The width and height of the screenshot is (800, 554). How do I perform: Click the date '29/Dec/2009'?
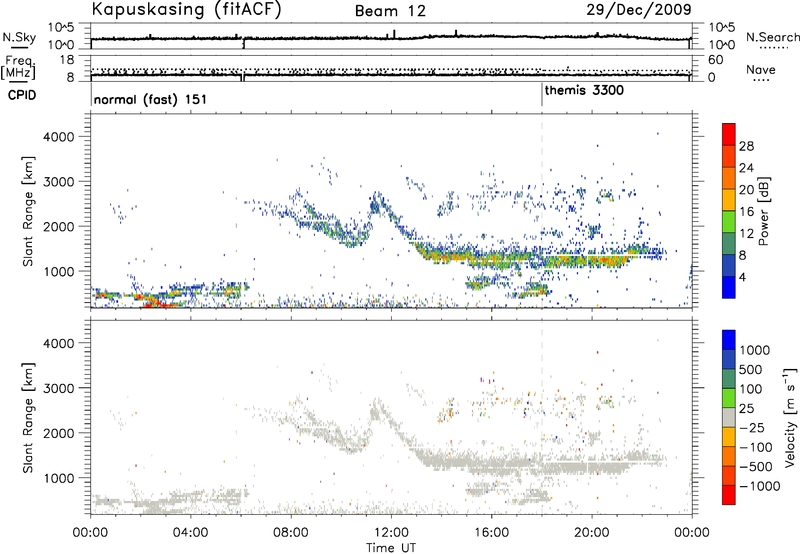coord(639,10)
